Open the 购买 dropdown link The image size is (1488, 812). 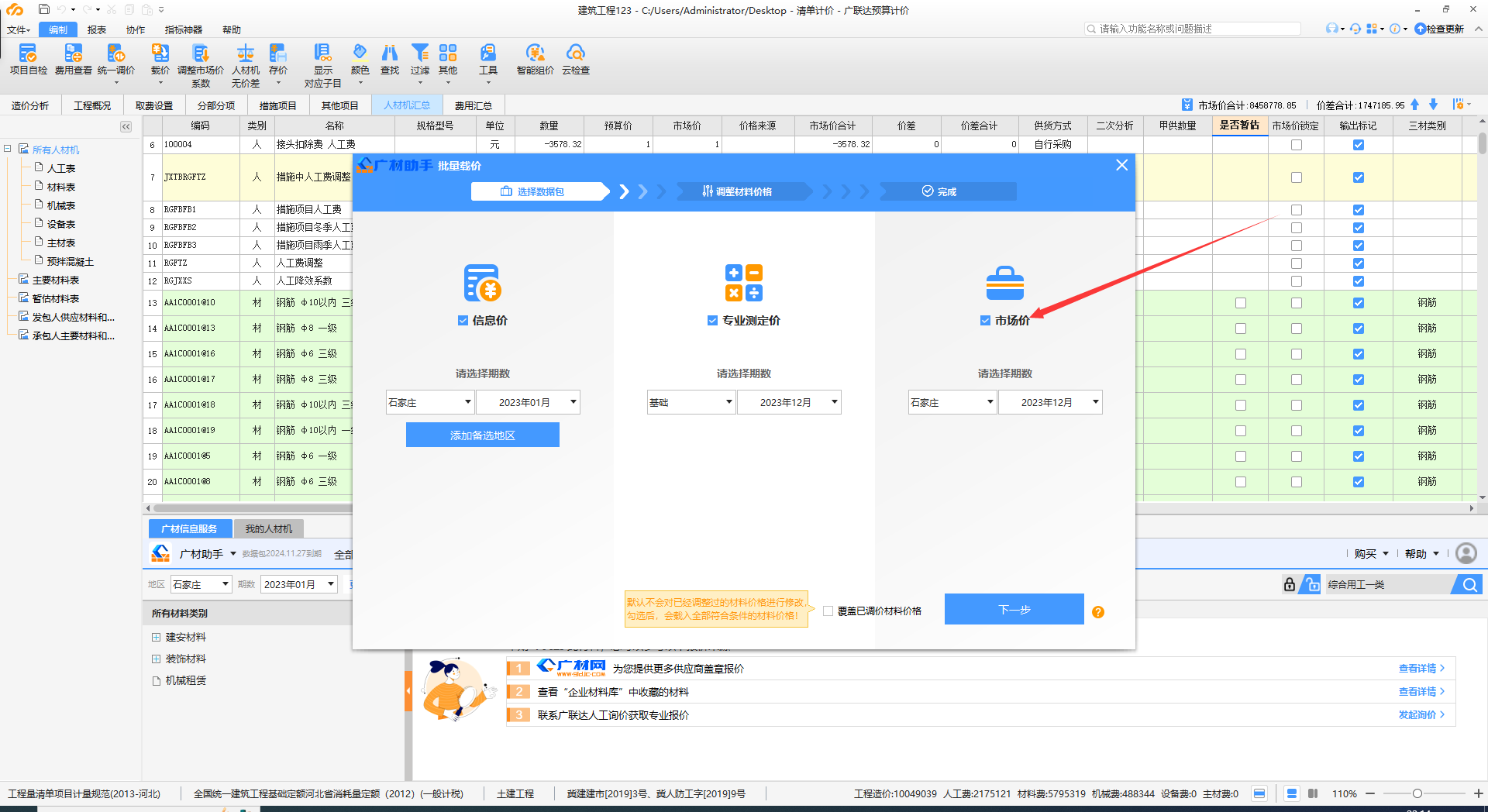[x=1371, y=553]
